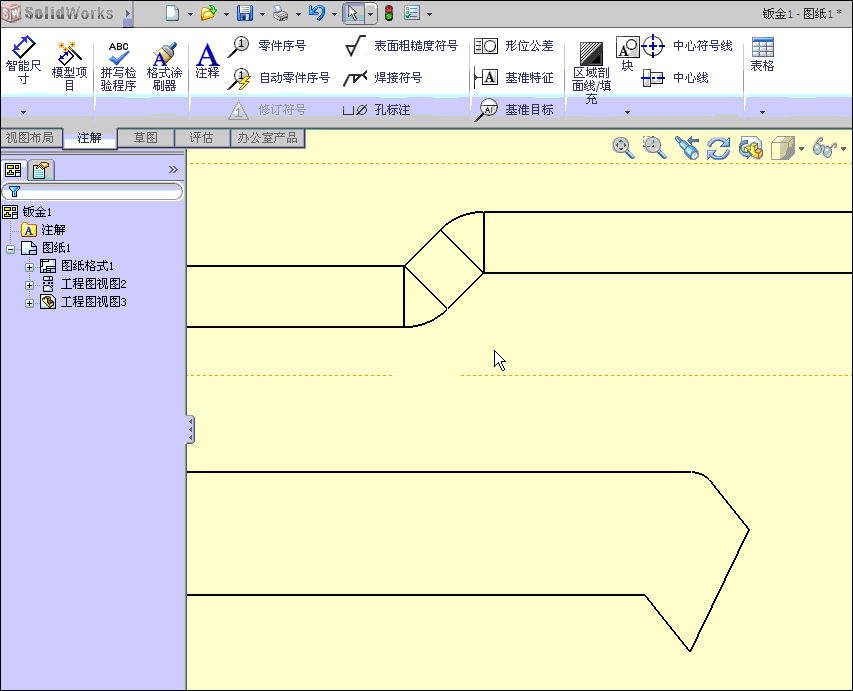Viewport: 853px width, 691px height.
Task: Select the 注解 folder in the tree
Action: coord(43,230)
